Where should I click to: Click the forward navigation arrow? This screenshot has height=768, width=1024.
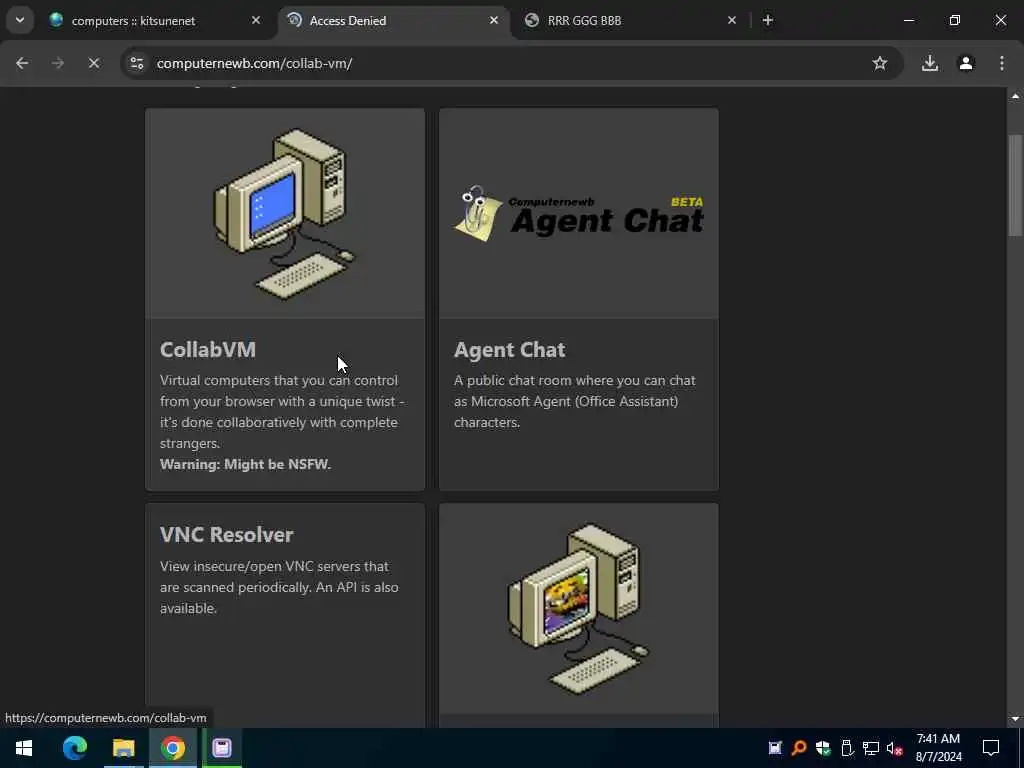(58, 63)
